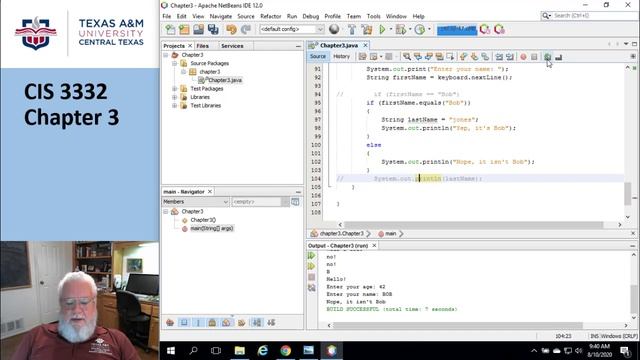Run the project with green play icon
The height and width of the screenshot is (360, 640).
pos(382,29)
